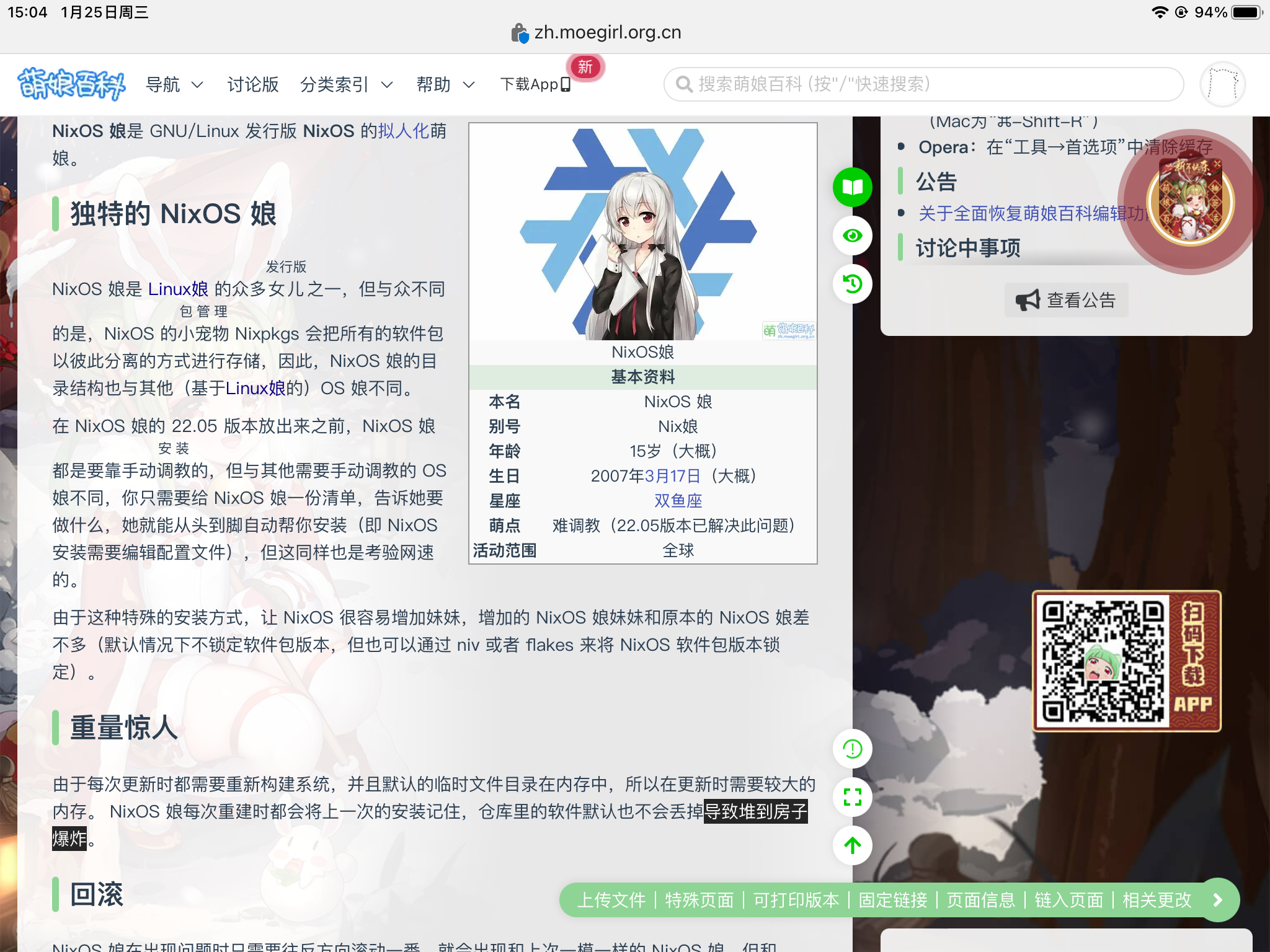The image size is (1270, 952).
Task: Click the user avatar icon
Action: coord(1222,84)
